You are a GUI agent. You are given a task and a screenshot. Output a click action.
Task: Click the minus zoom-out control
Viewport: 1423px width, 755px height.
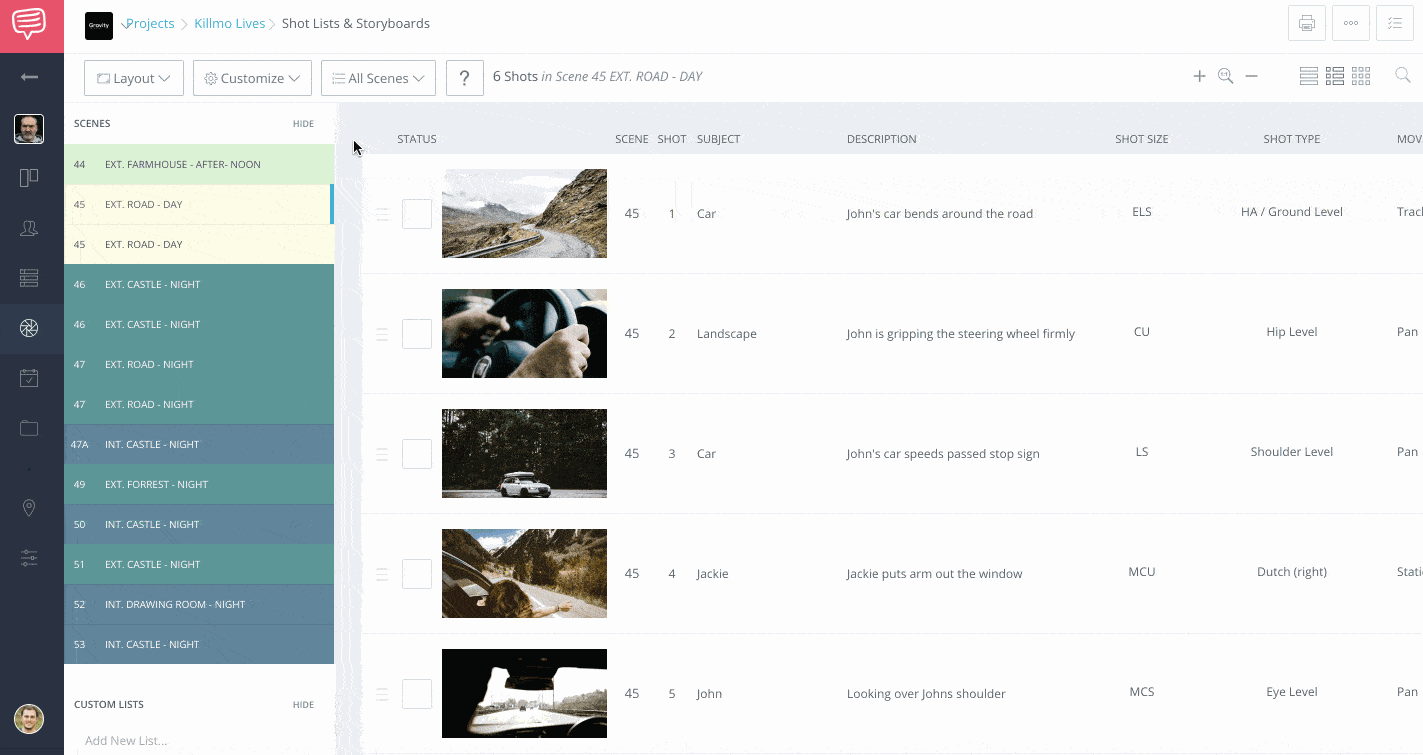(x=1251, y=75)
